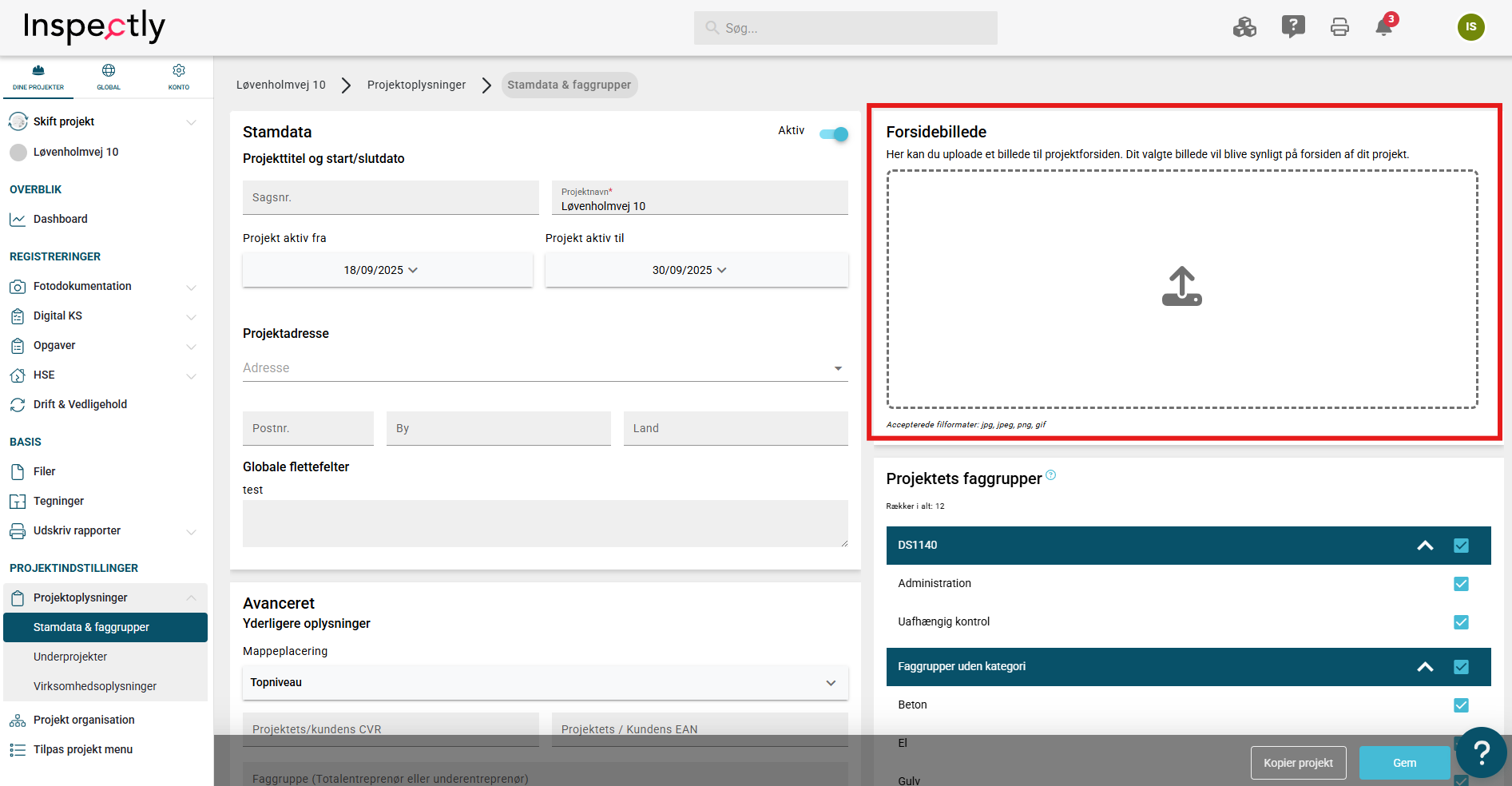Image resolution: width=1512 pixels, height=786 pixels.
Task: Open Underprojekter in the sidebar
Action: (x=70, y=657)
